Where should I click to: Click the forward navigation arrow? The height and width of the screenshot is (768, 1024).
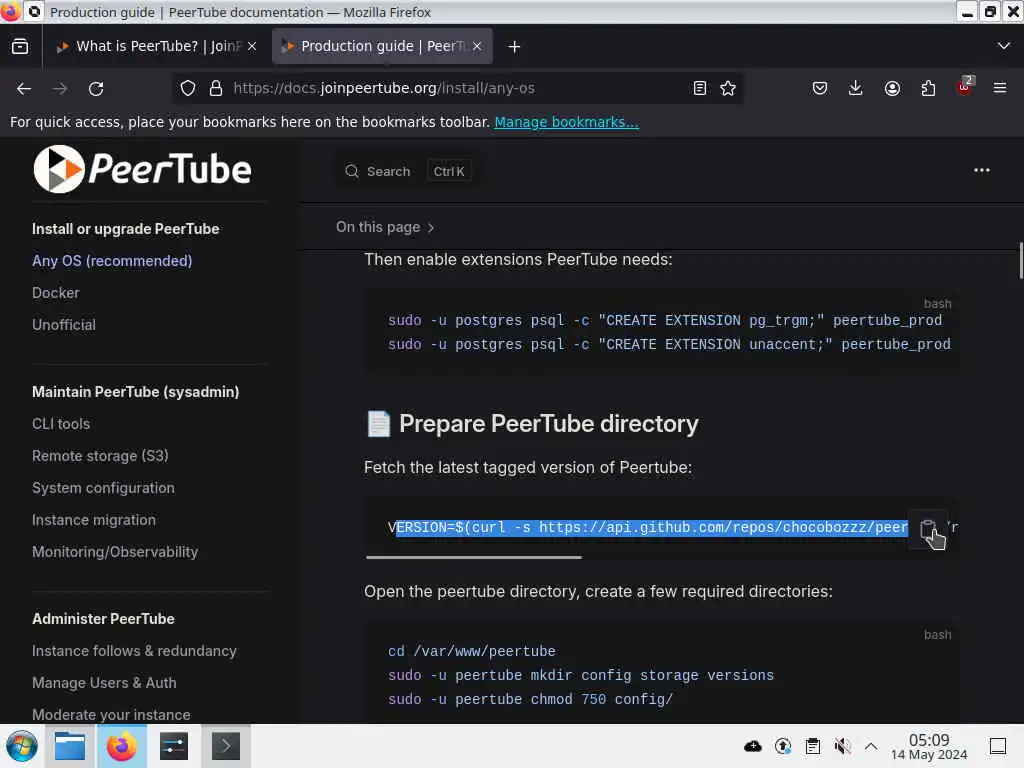coord(60,88)
